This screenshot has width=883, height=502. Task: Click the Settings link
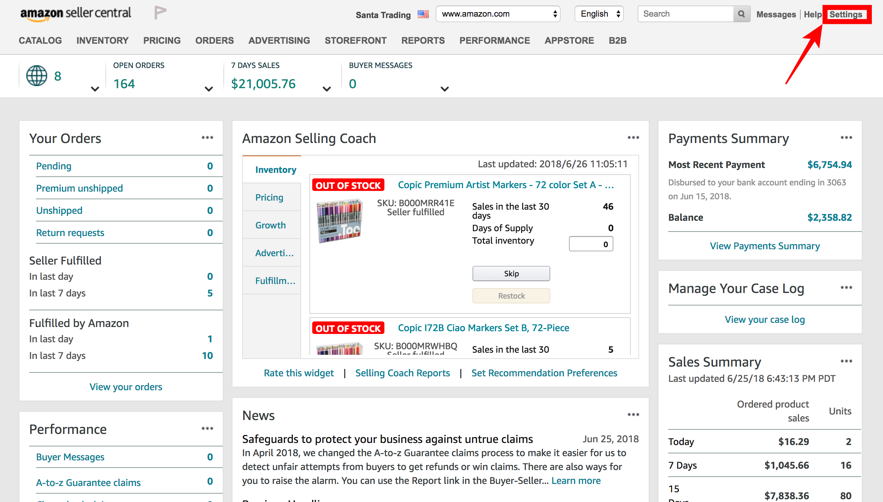(846, 15)
